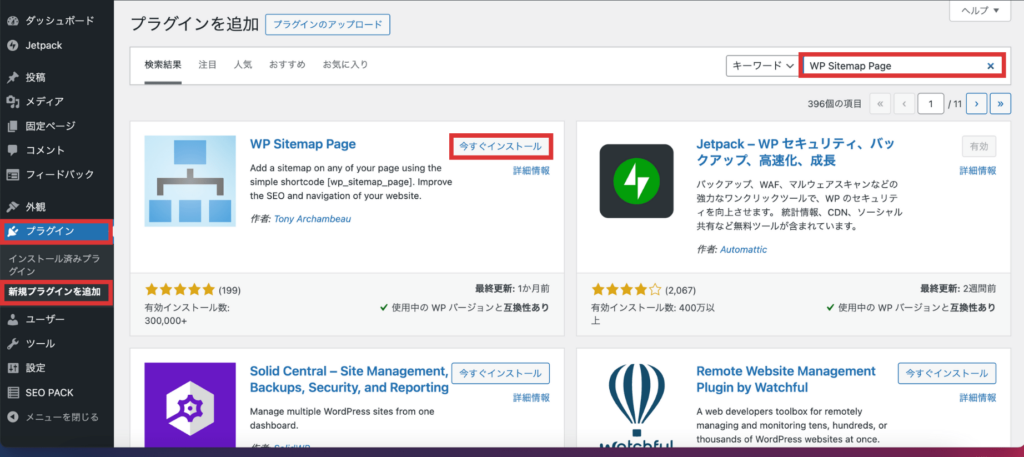The width and height of the screenshot is (1024, 457).
Task: Click the SEO PACK list icon
Action: point(12,392)
